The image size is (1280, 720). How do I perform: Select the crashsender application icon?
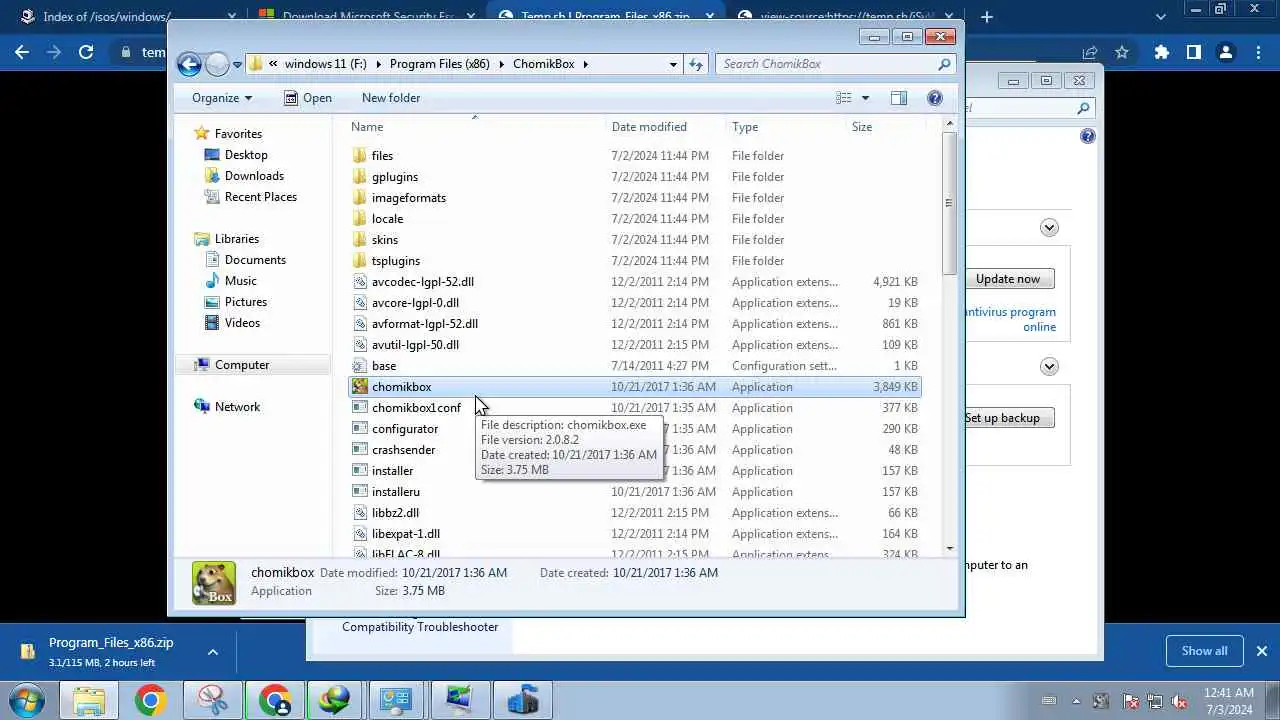[x=360, y=450]
